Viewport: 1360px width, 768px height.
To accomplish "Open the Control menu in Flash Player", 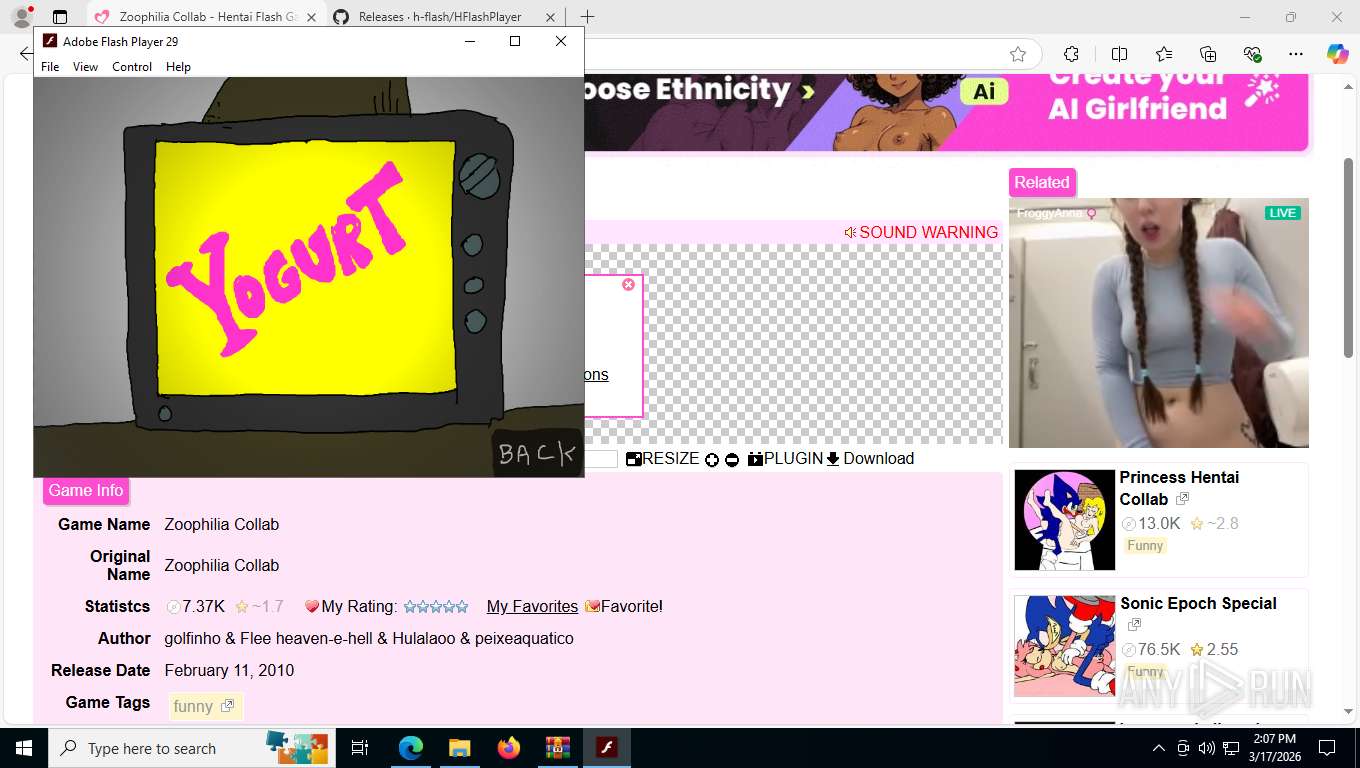I will click(x=132, y=67).
